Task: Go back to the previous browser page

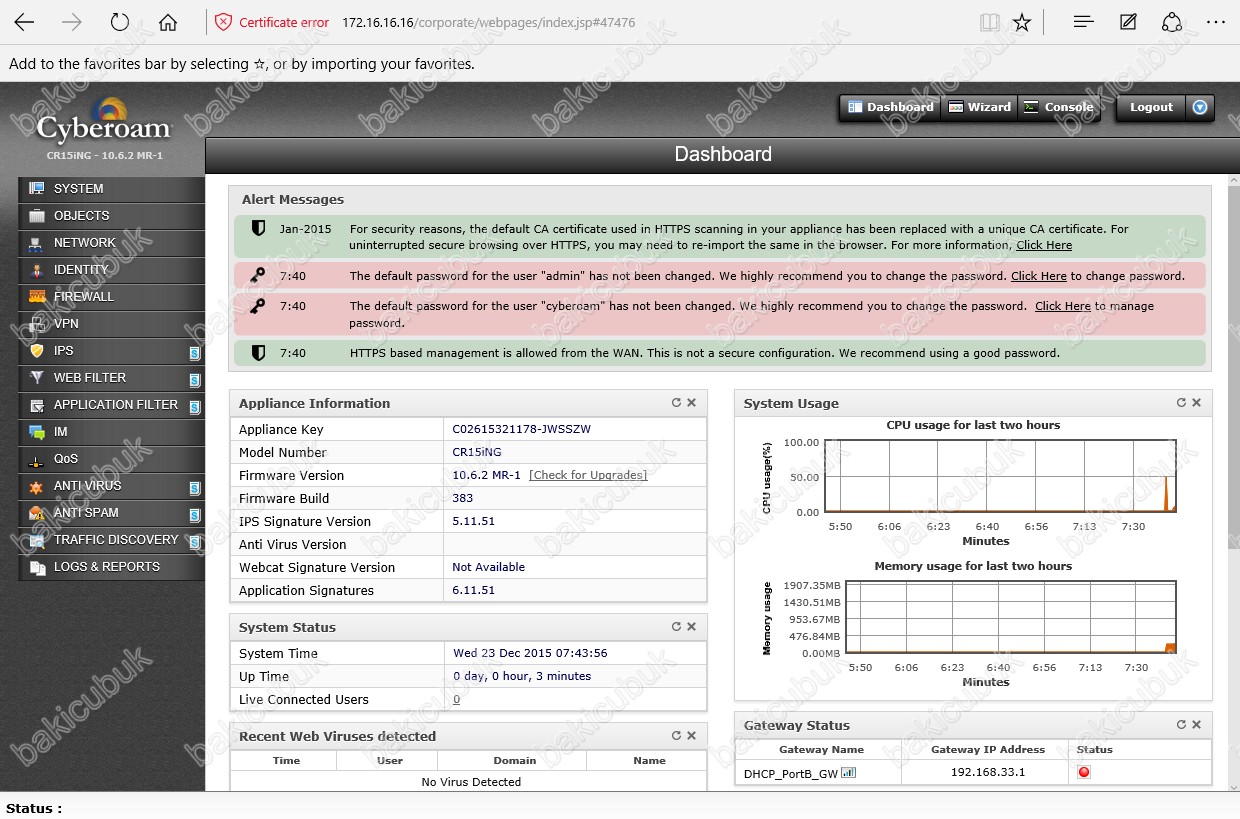Action: (x=24, y=22)
